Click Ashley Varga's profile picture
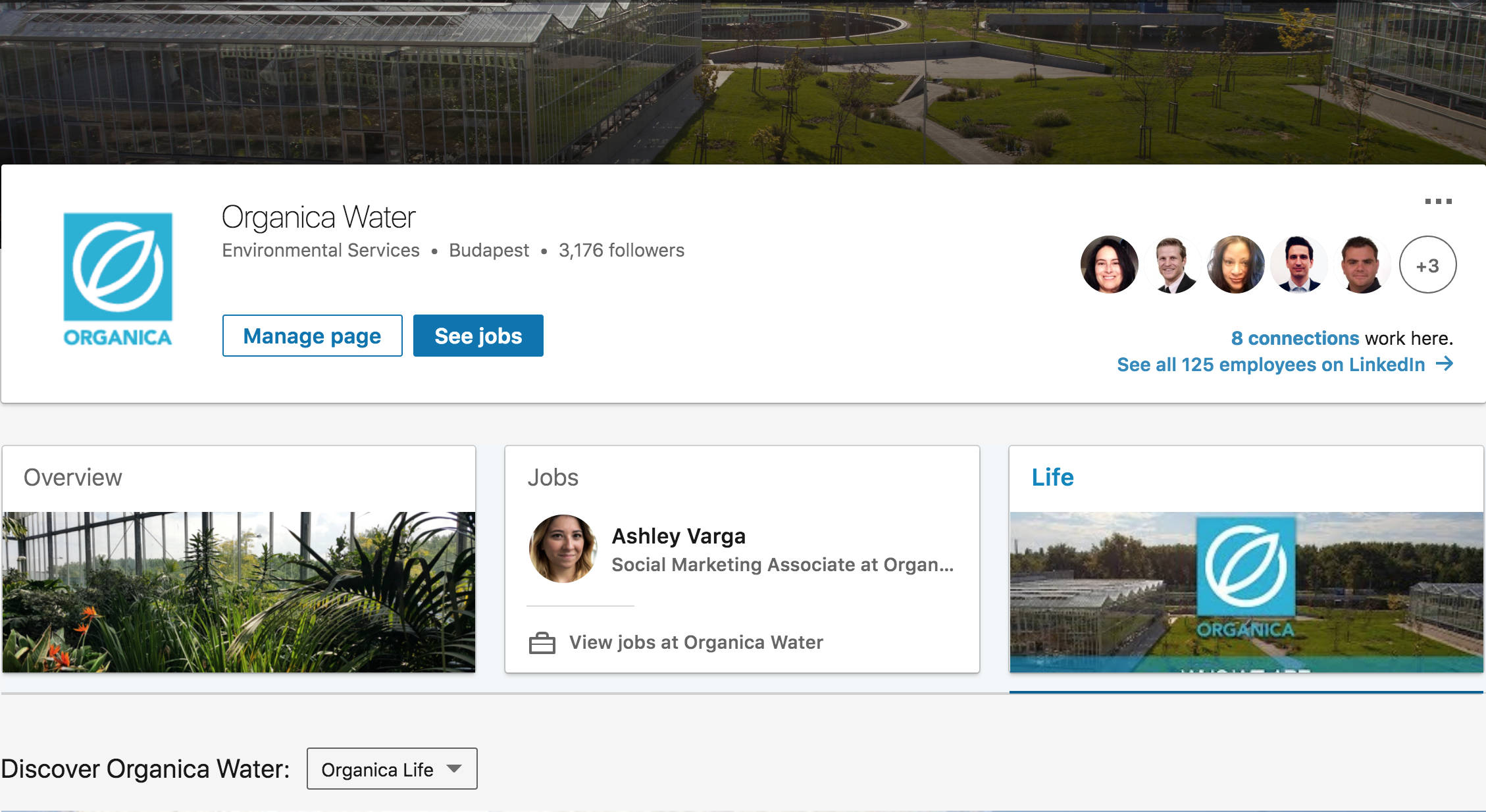1486x812 pixels. tap(563, 549)
